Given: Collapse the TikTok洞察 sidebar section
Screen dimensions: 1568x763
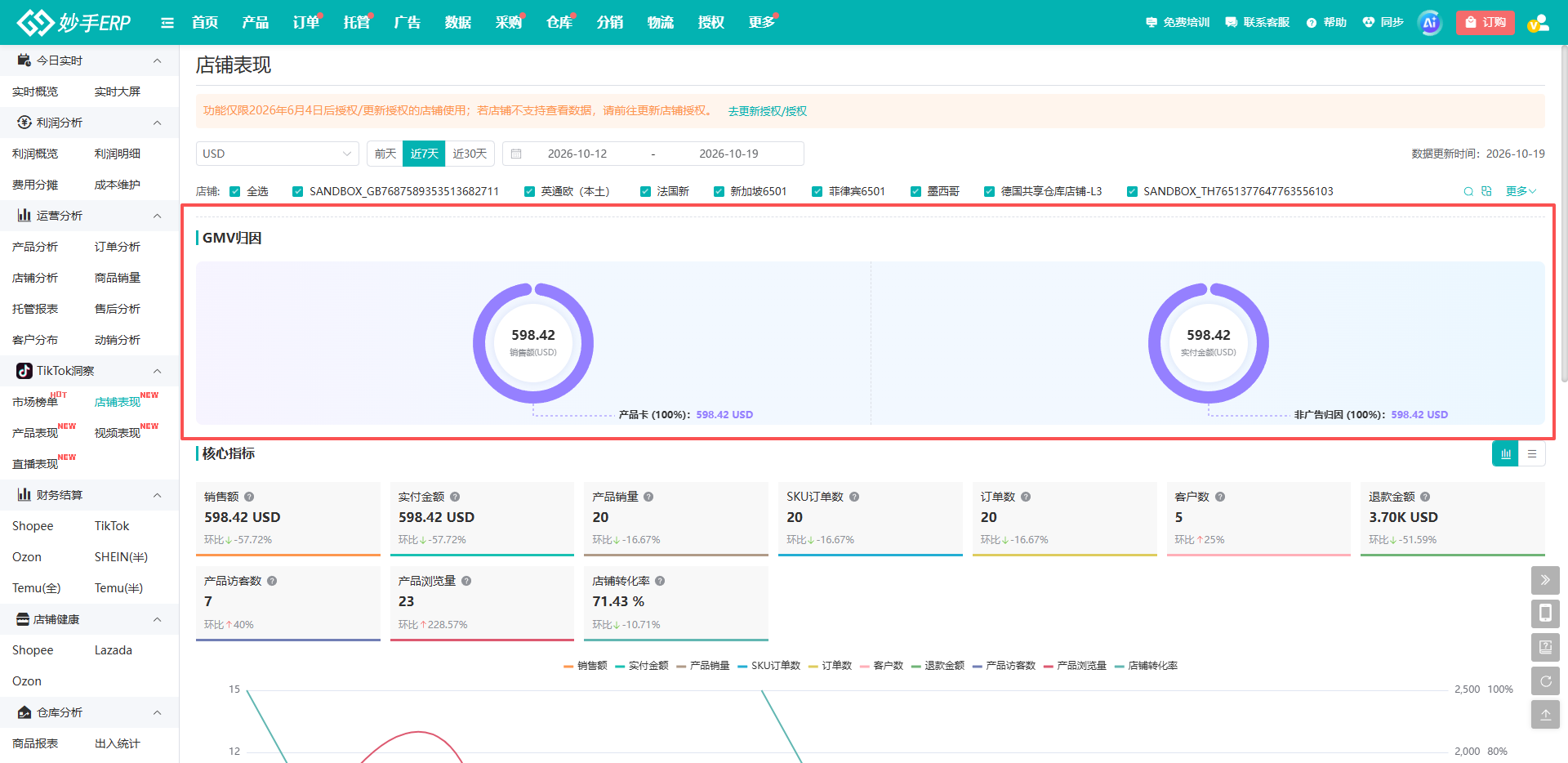Looking at the screenshot, I should click(157, 371).
